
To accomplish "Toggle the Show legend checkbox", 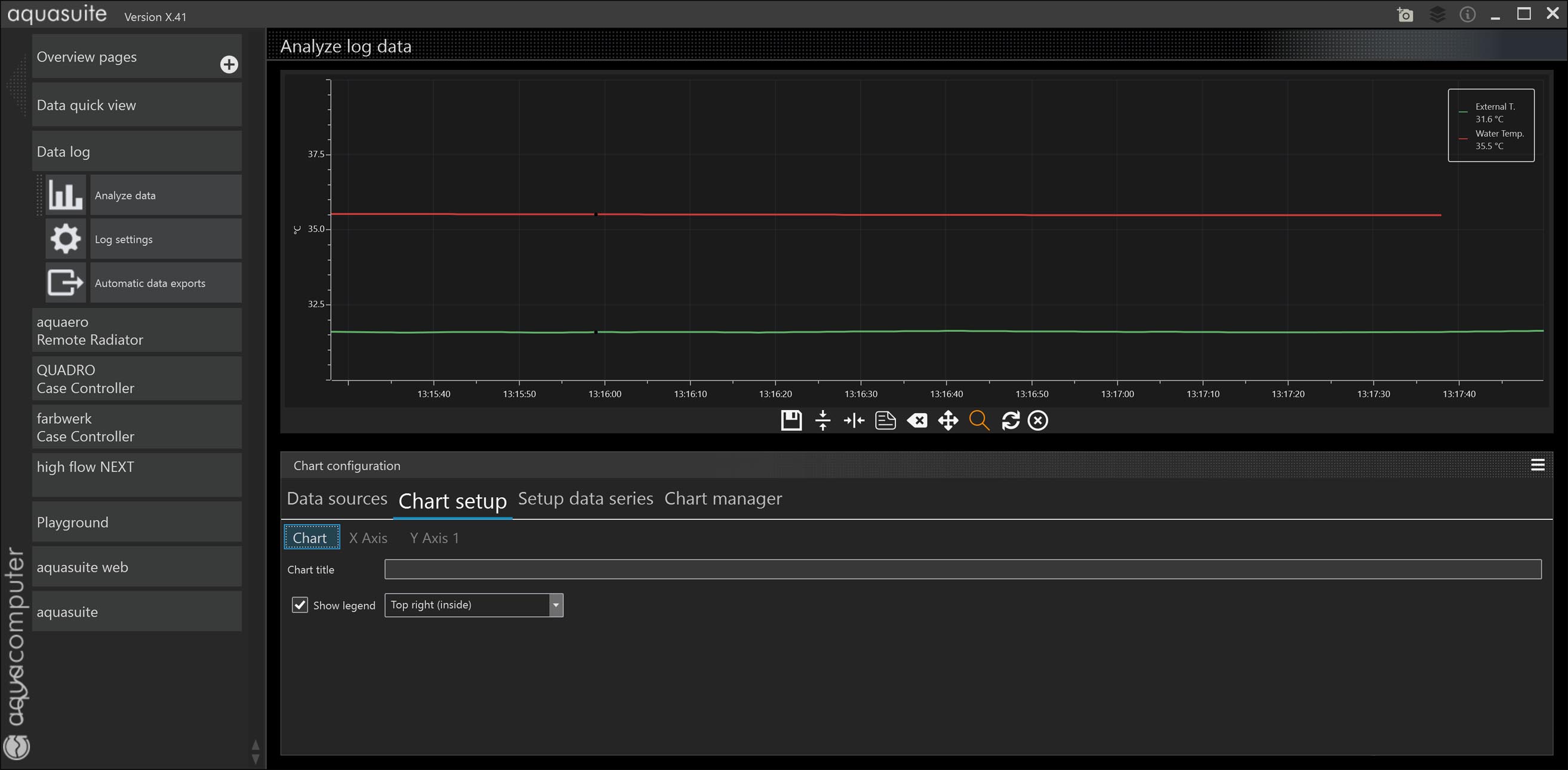I will [300, 605].
